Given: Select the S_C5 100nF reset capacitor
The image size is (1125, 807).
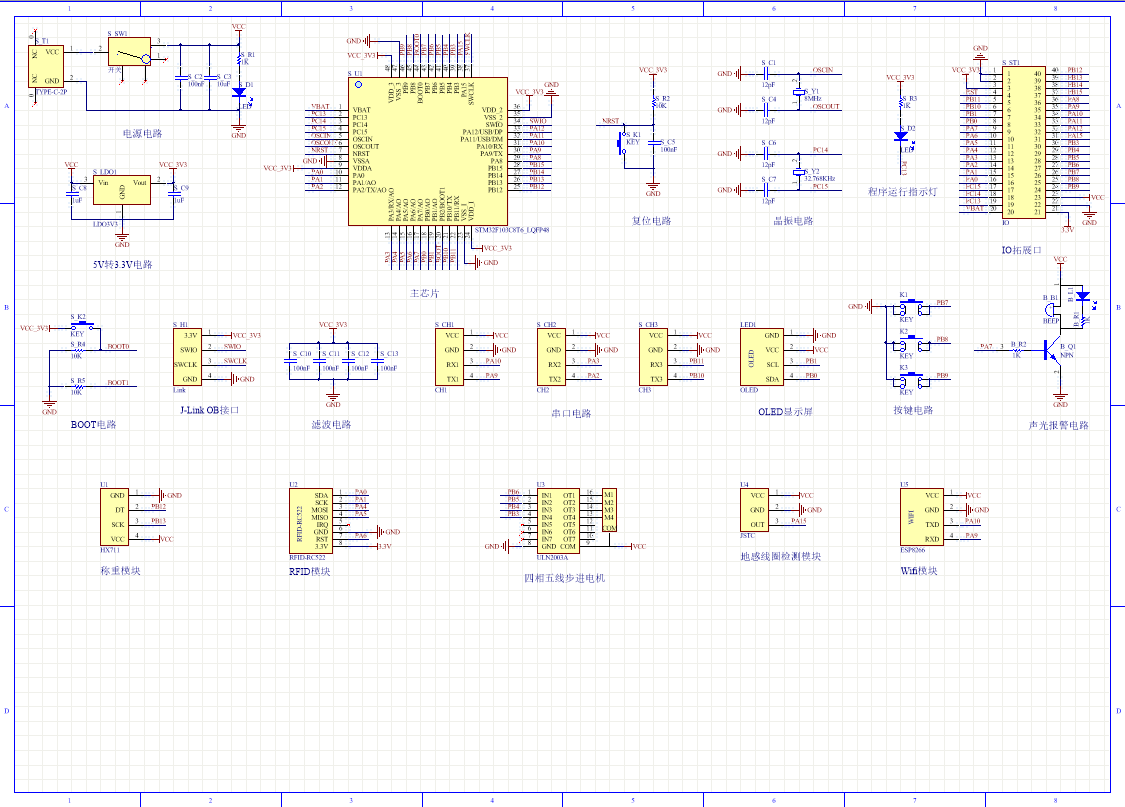Looking at the screenshot, I should [x=654, y=143].
